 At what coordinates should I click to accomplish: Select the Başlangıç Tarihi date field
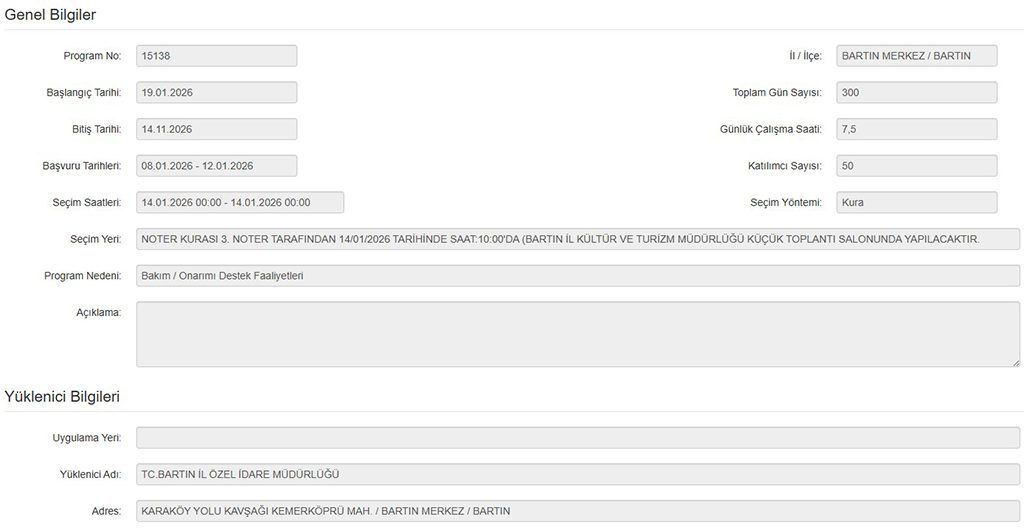216,93
